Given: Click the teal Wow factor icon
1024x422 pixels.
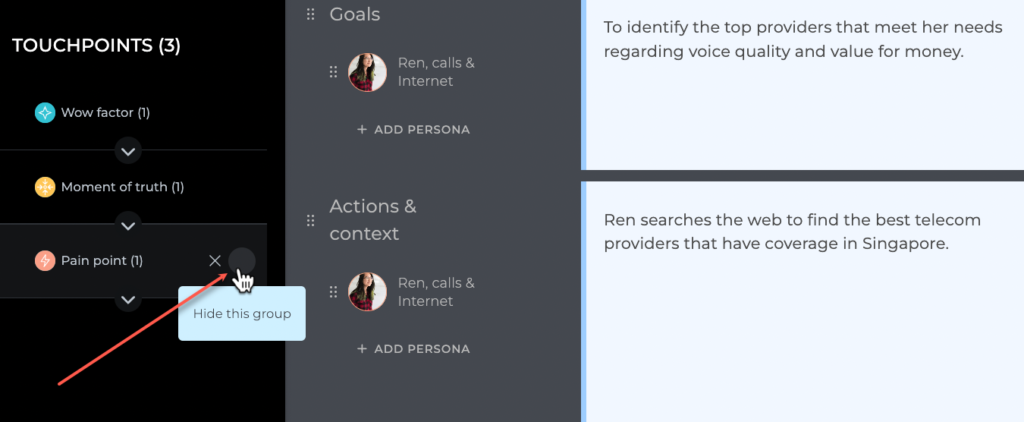Looking at the screenshot, I should click(x=44, y=113).
